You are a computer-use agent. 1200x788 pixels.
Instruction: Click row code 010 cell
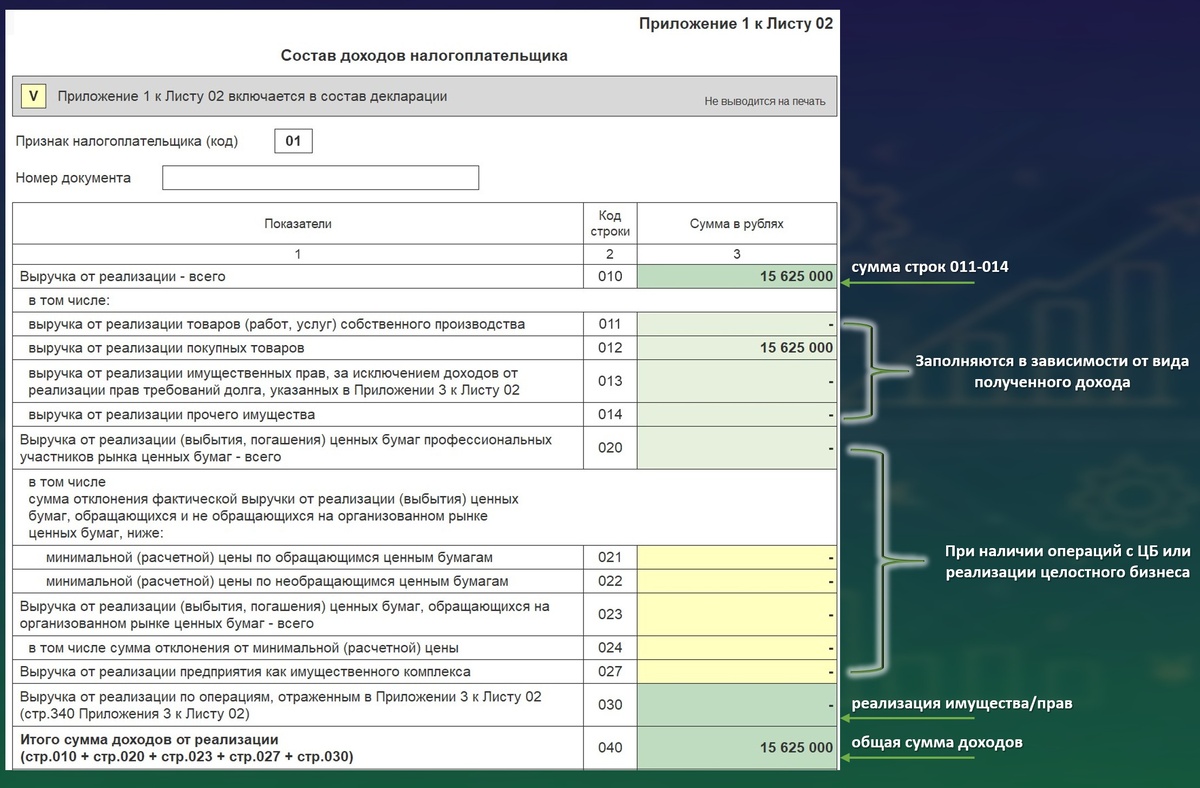point(610,277)
